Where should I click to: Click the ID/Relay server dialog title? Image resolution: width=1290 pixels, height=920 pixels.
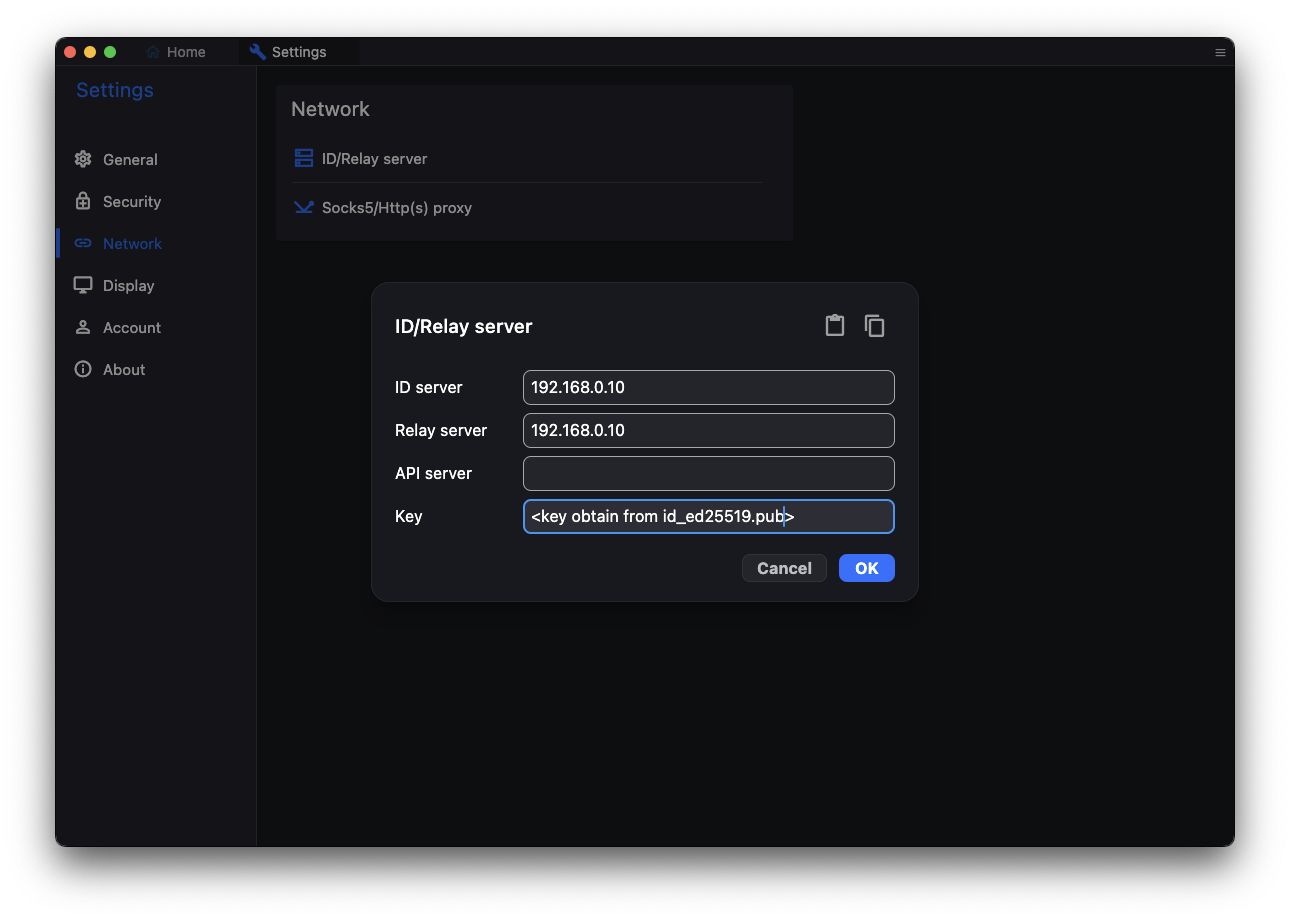(464, 326)
